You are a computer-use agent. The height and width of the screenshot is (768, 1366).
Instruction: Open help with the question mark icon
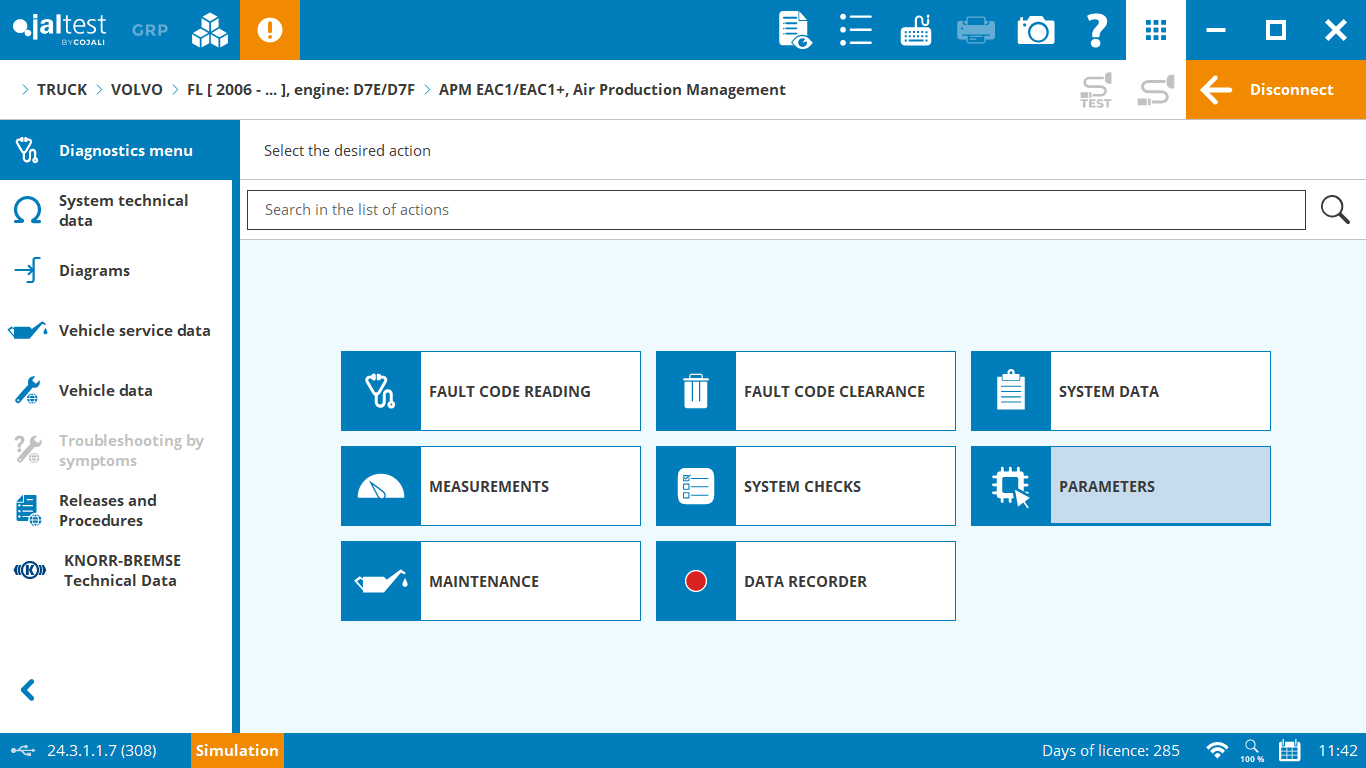click(x=1096, y=30)
